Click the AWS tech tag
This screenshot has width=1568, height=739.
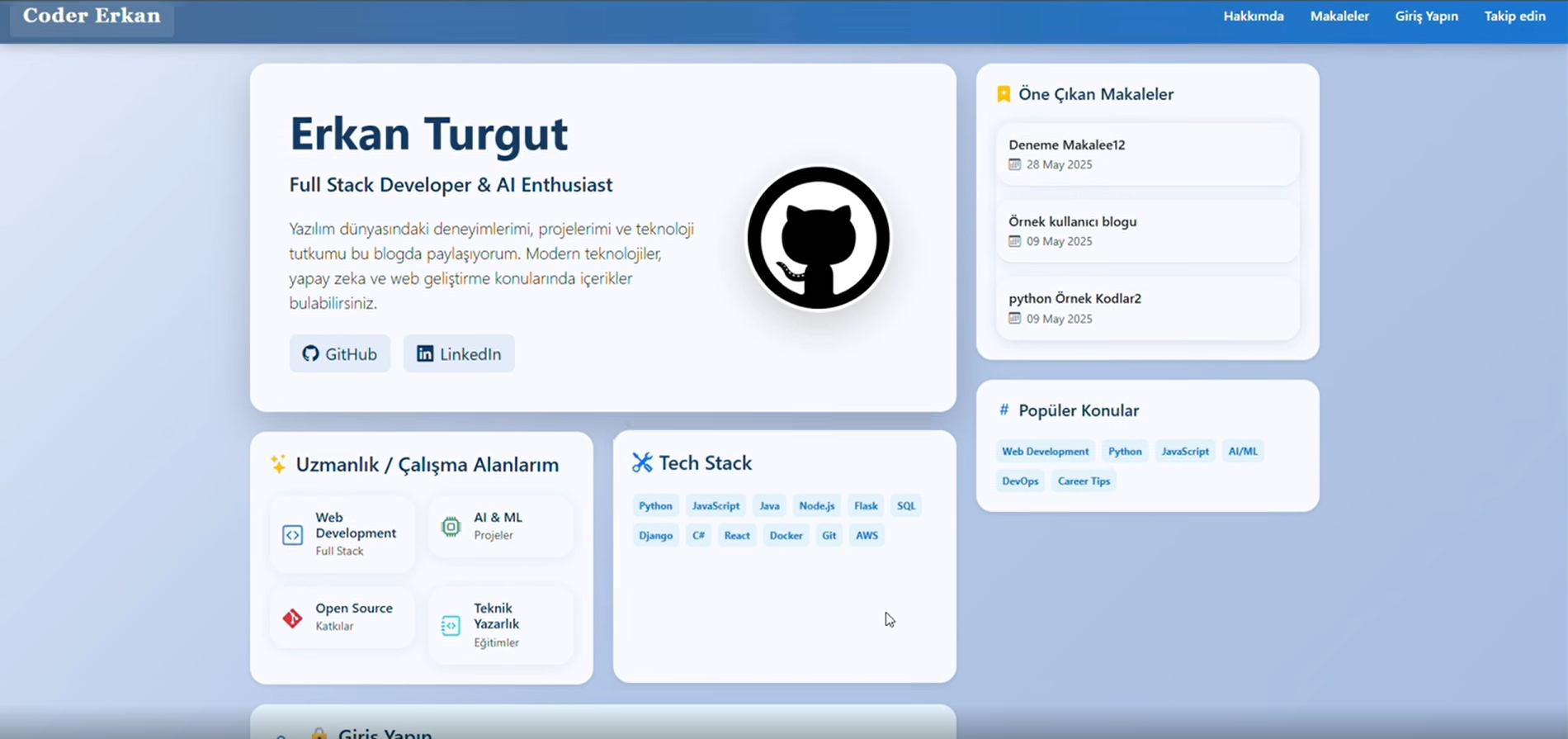[867, 535]
